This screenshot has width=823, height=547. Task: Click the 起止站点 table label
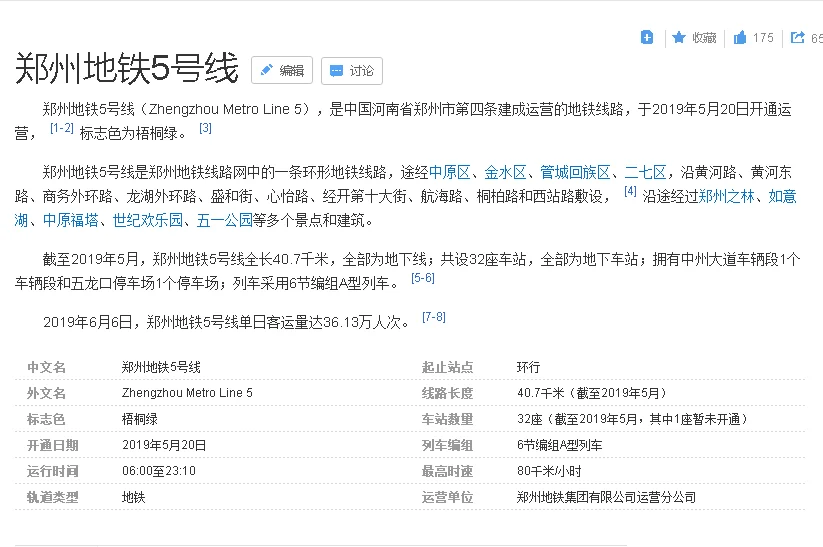pyautogui.click(x=447, y=367)
